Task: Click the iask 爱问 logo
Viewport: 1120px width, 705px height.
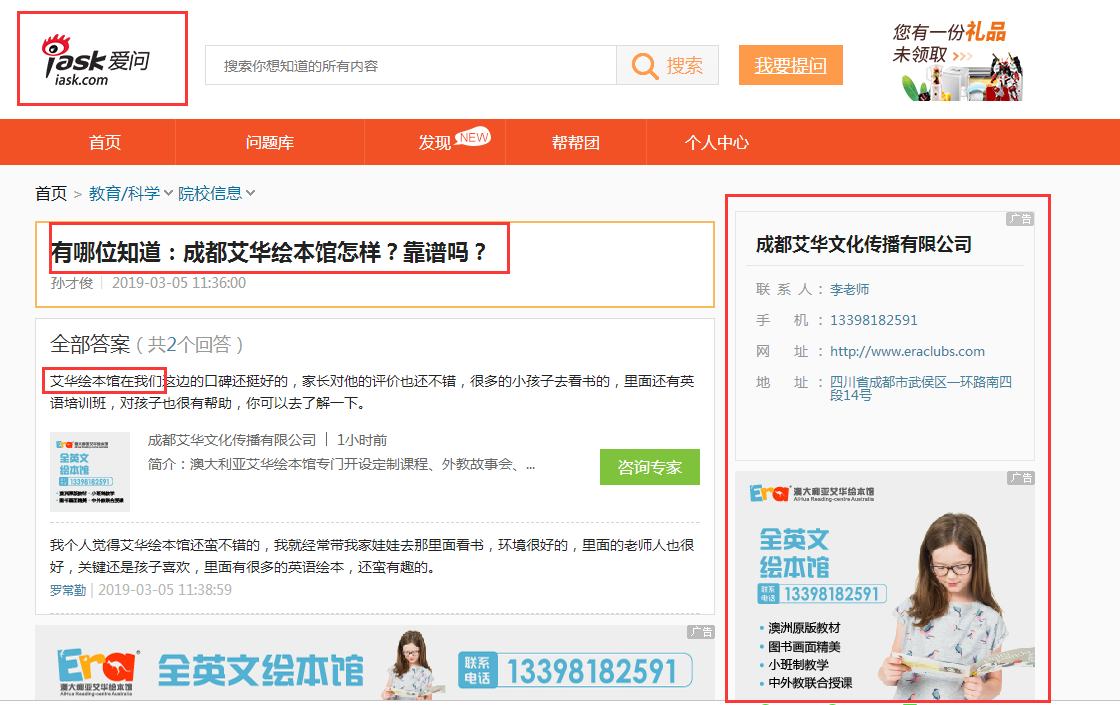Action: pyautogui.click(x=96, y=60)
